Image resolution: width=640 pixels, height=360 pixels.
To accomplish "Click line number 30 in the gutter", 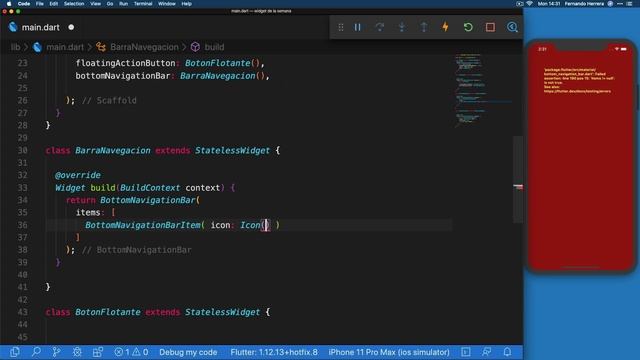I will pyautogui.click(x=22, y=150).
